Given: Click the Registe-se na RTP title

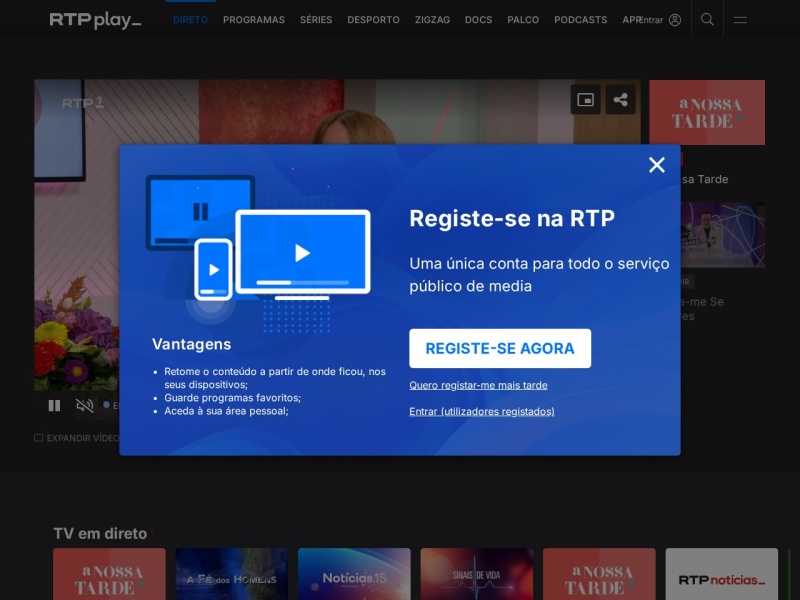Looking at the screenshot, I should (512, 218).
